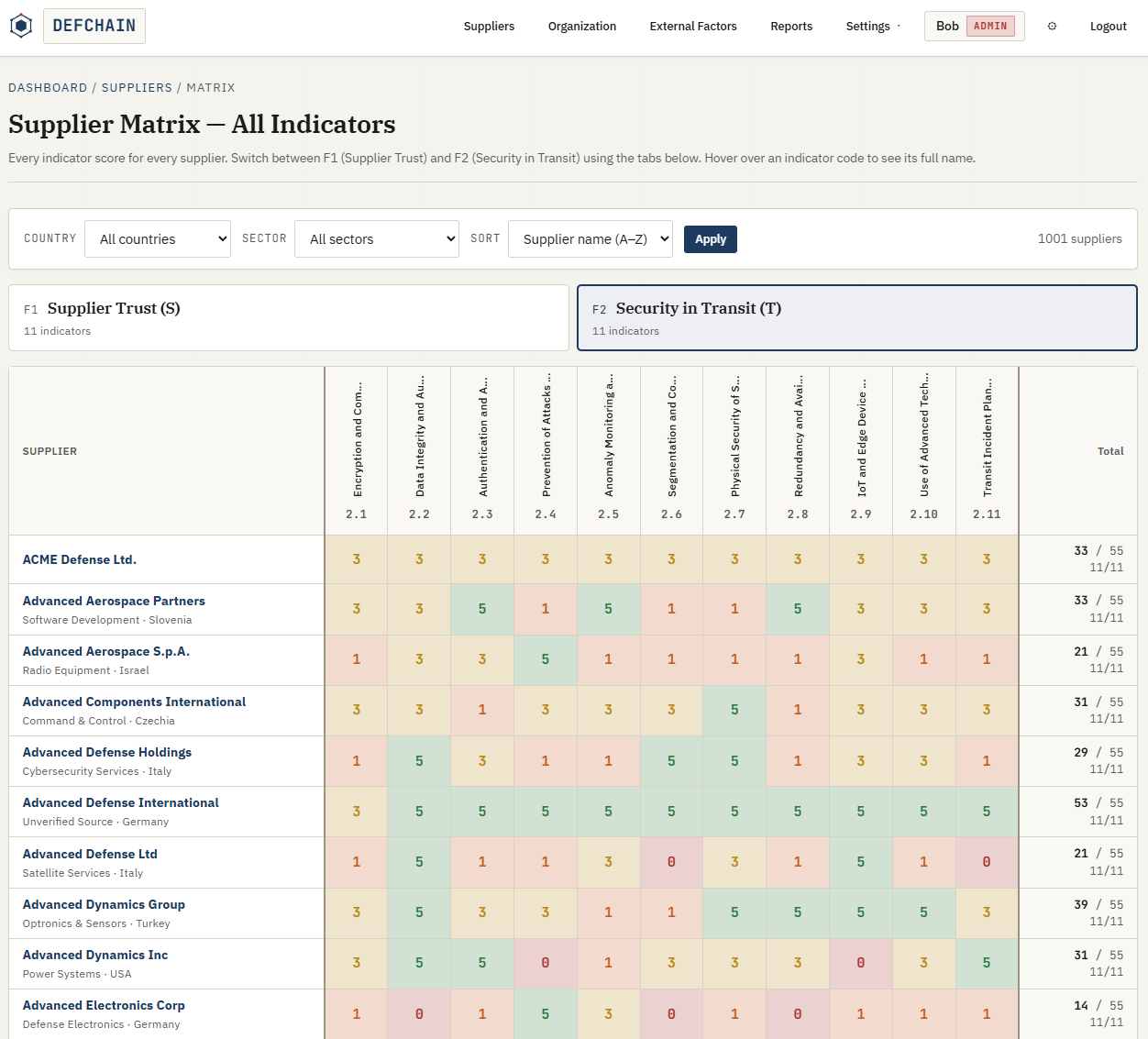Click Advanced Dynamics Group's 39 / 55 total
Image resolution: width=1148 pixels, height=1039 pixels.
click(x=1098, y=904)
